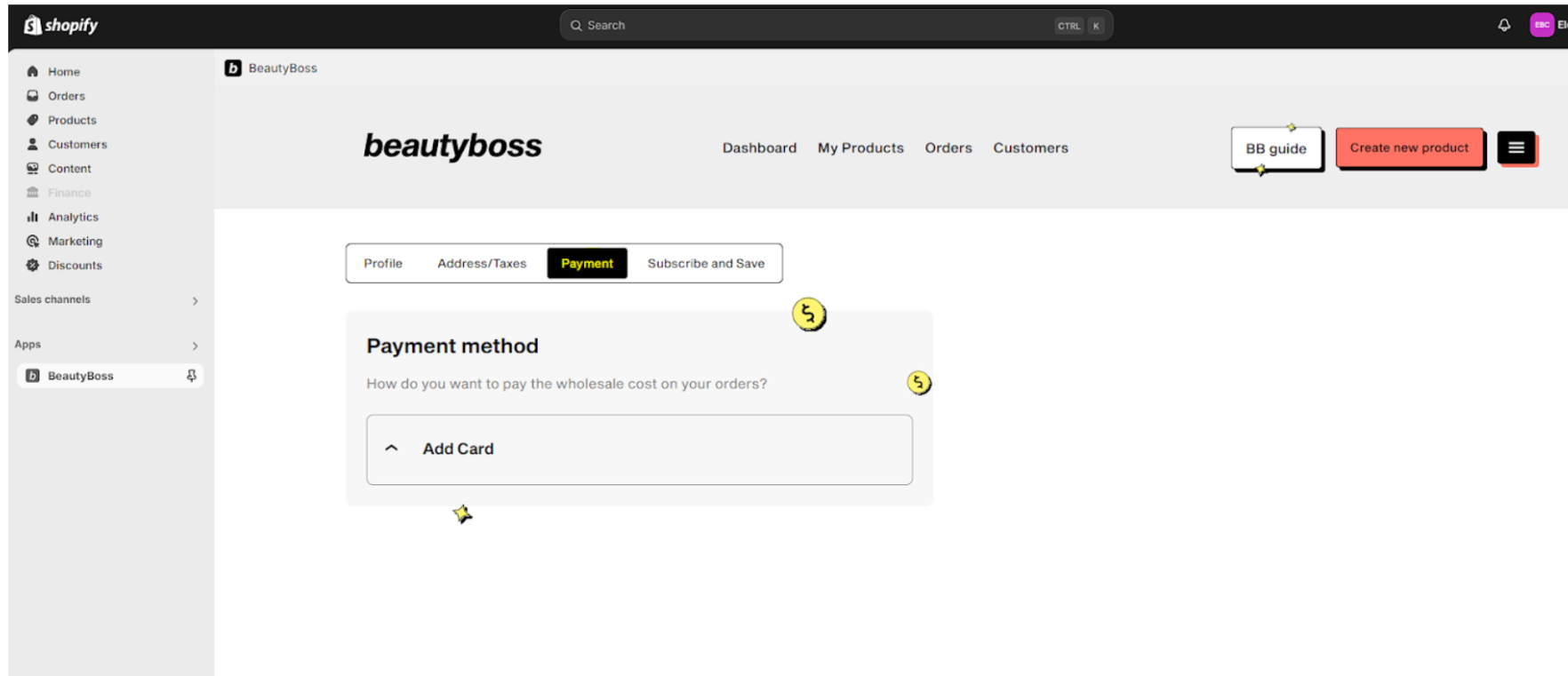Click Create new product button

pos(1409,147)
